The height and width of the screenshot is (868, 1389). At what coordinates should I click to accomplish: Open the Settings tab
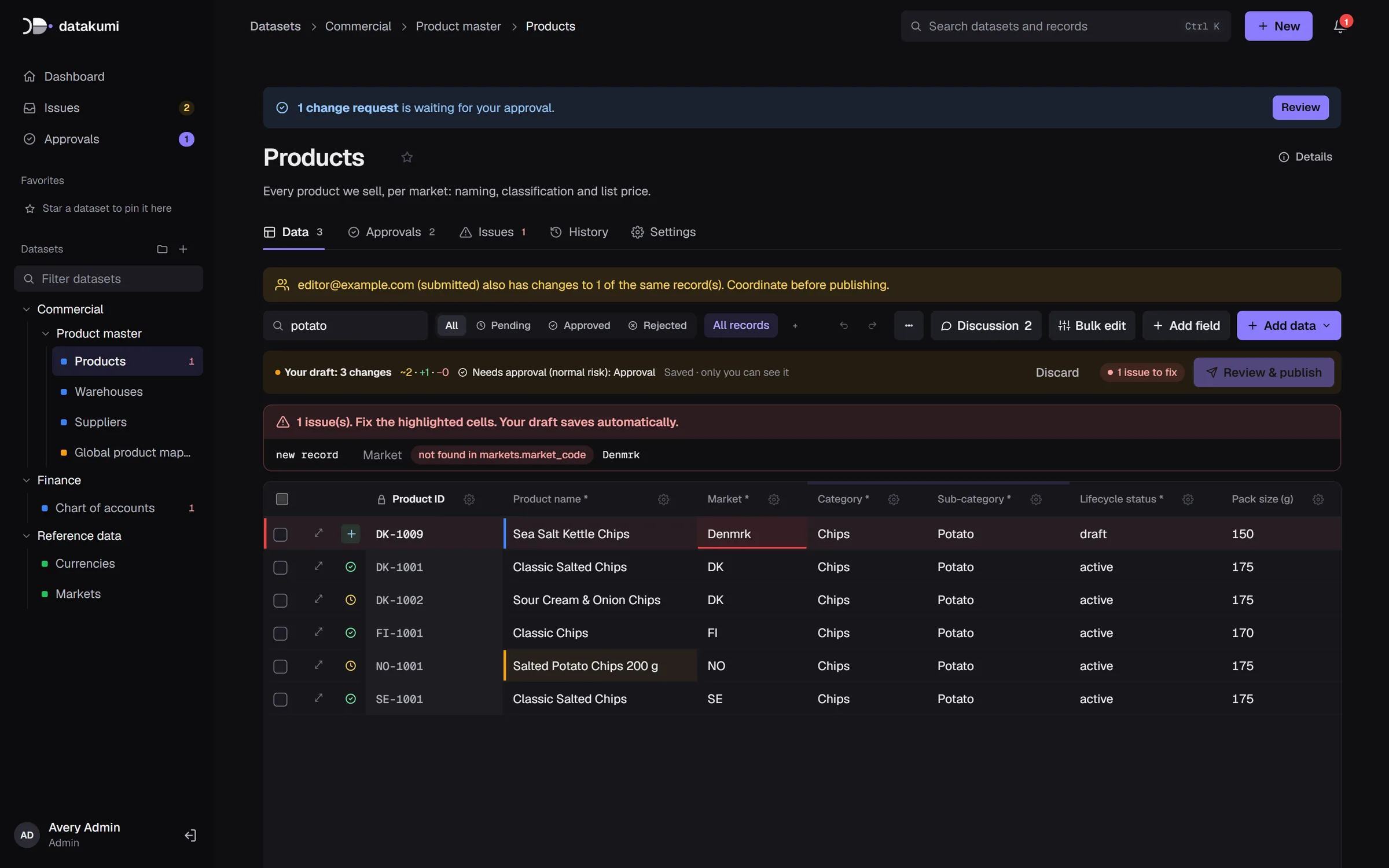663,232
